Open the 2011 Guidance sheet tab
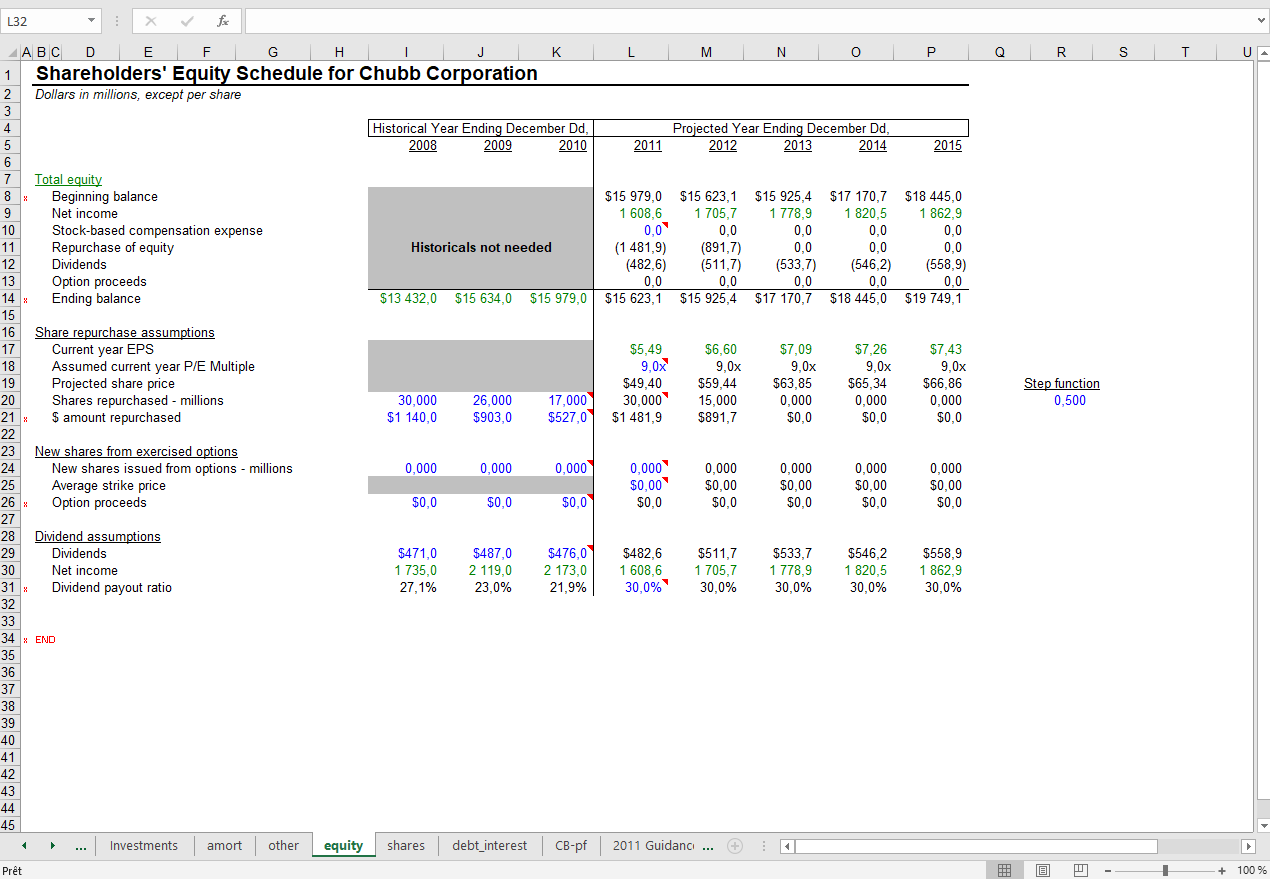The height and width of the screenshot is (879, 1270). 655,846
